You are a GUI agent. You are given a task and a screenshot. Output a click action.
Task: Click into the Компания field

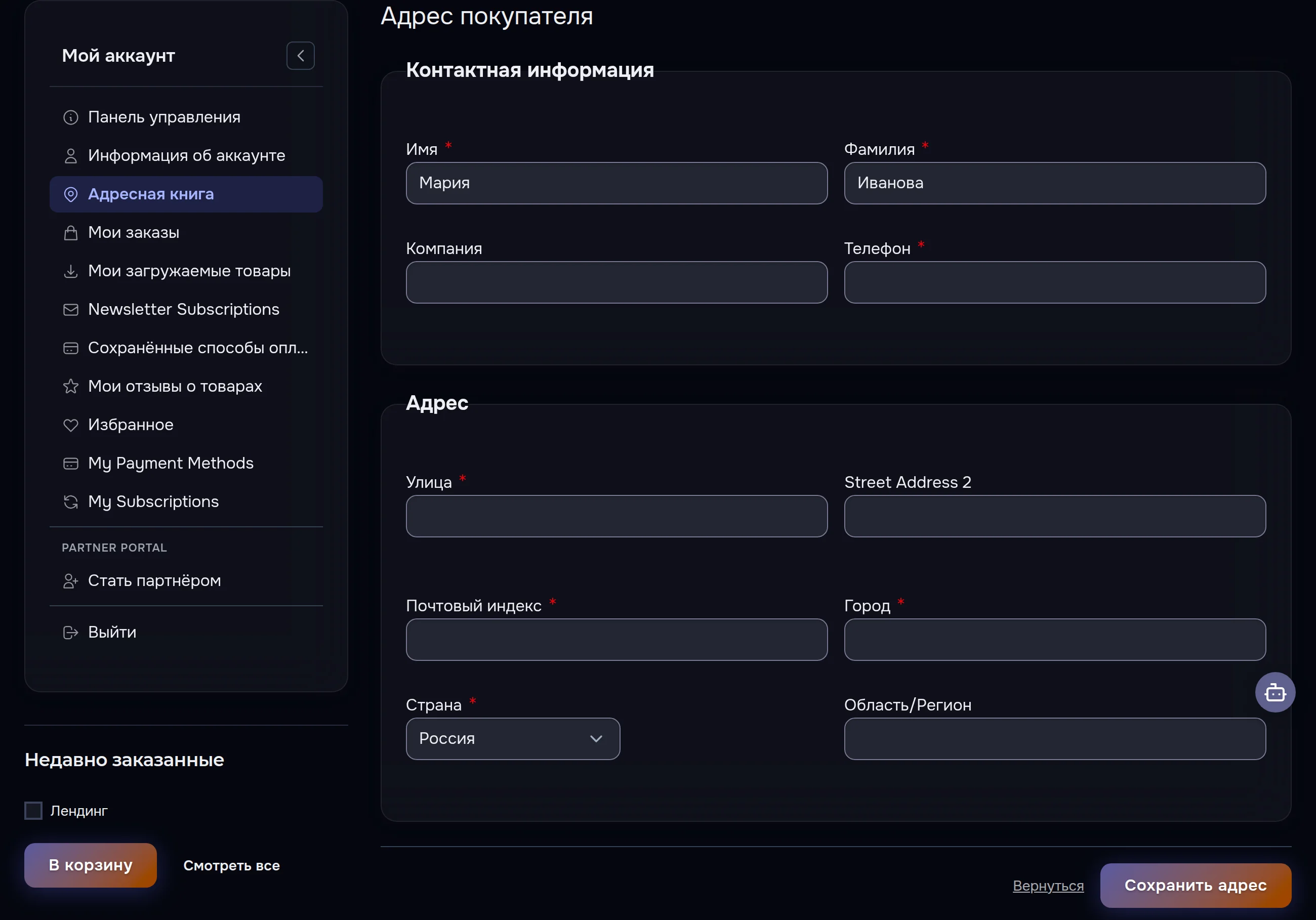[616, 282]
